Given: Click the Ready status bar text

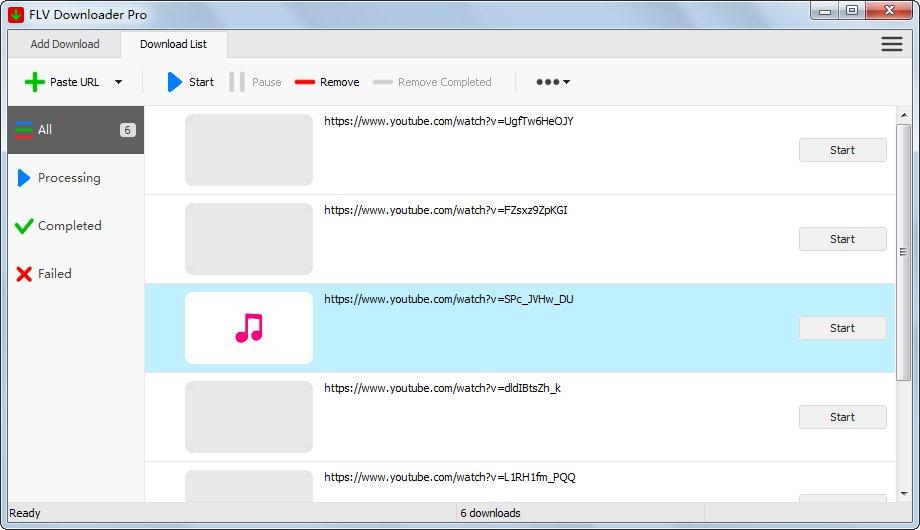Looking at the screenshot, I should 25,513.
